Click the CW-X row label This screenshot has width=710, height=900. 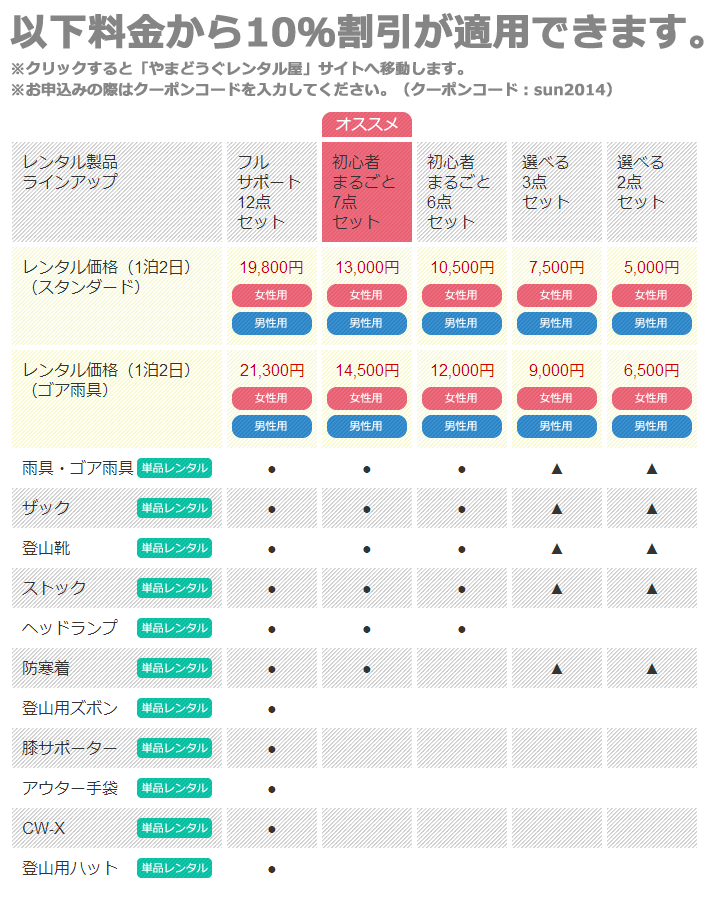(44, 828)
